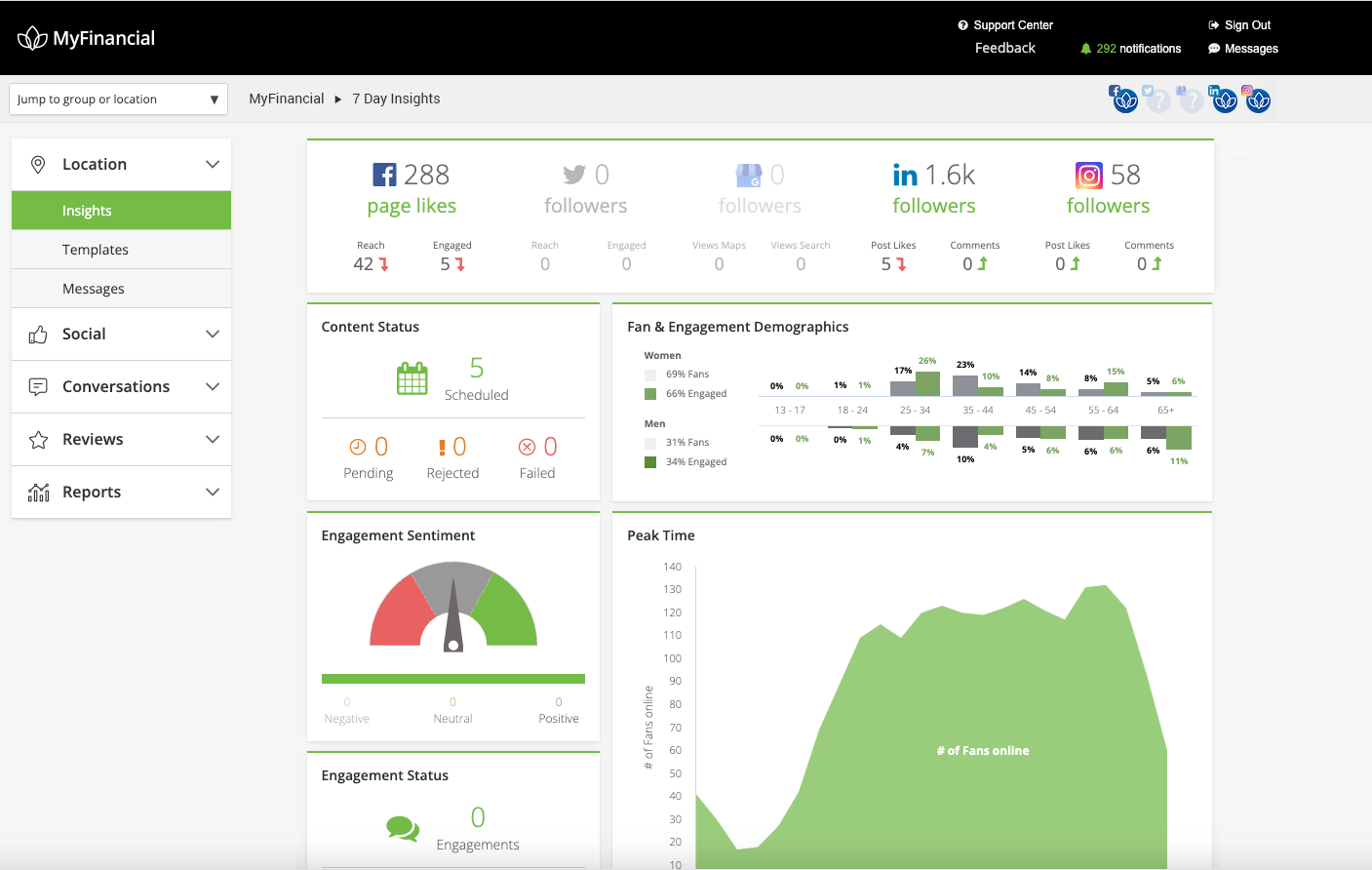Click the MyFinancial breadcrumb link
This screenshot has height=870, width=1372.
click(x=286, y=98)
